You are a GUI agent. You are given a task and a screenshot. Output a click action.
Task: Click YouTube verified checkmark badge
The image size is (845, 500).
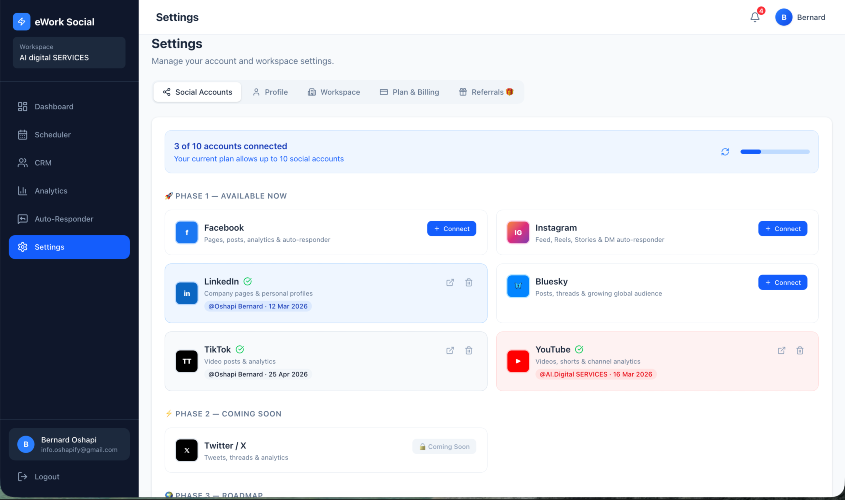click(x=579, y=349)
